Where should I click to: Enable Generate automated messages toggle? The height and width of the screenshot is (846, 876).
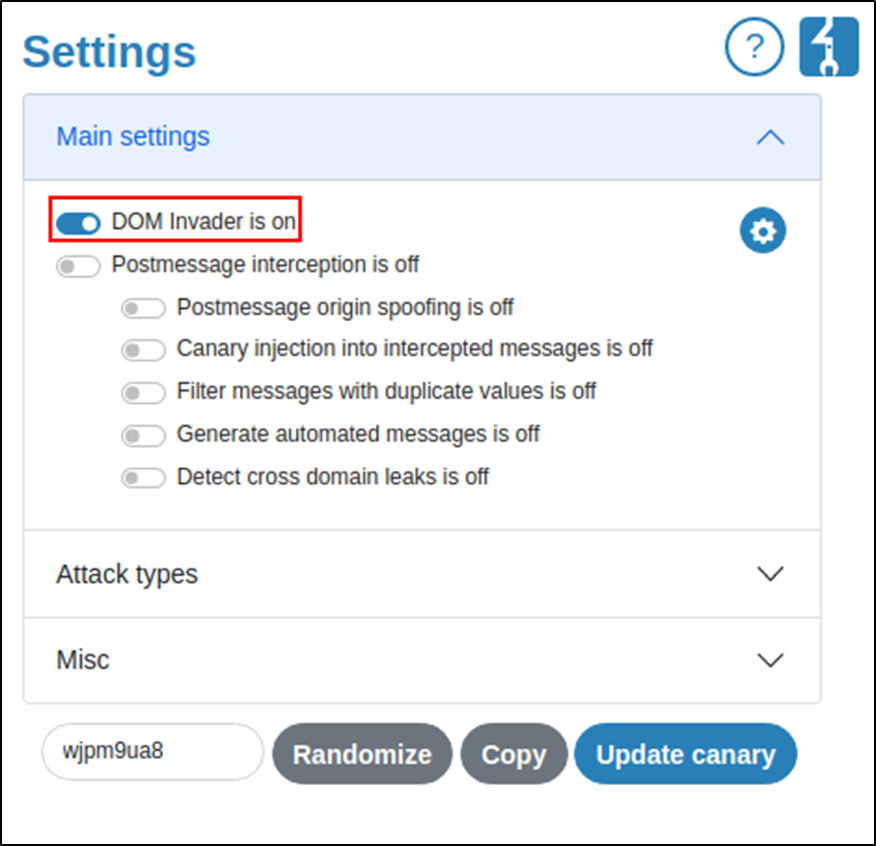click(143, 436)
